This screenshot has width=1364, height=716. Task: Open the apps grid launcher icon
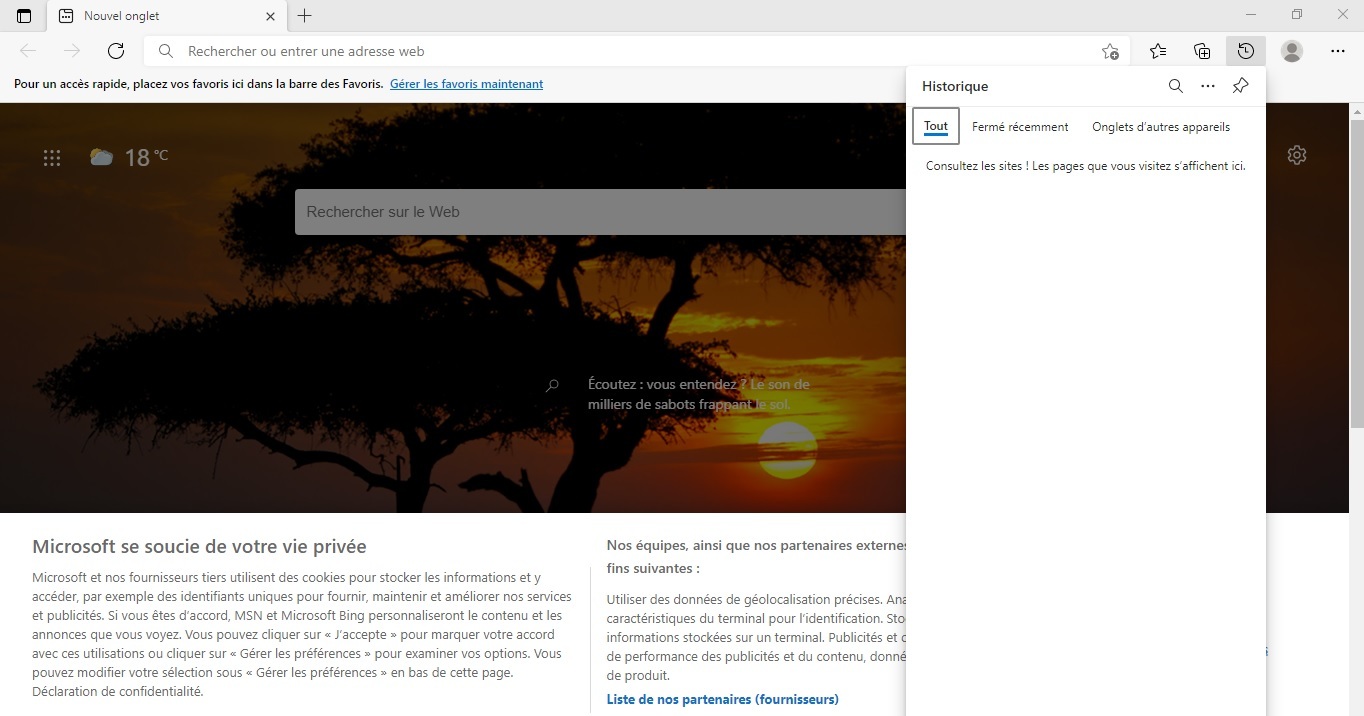coord(52,157)
